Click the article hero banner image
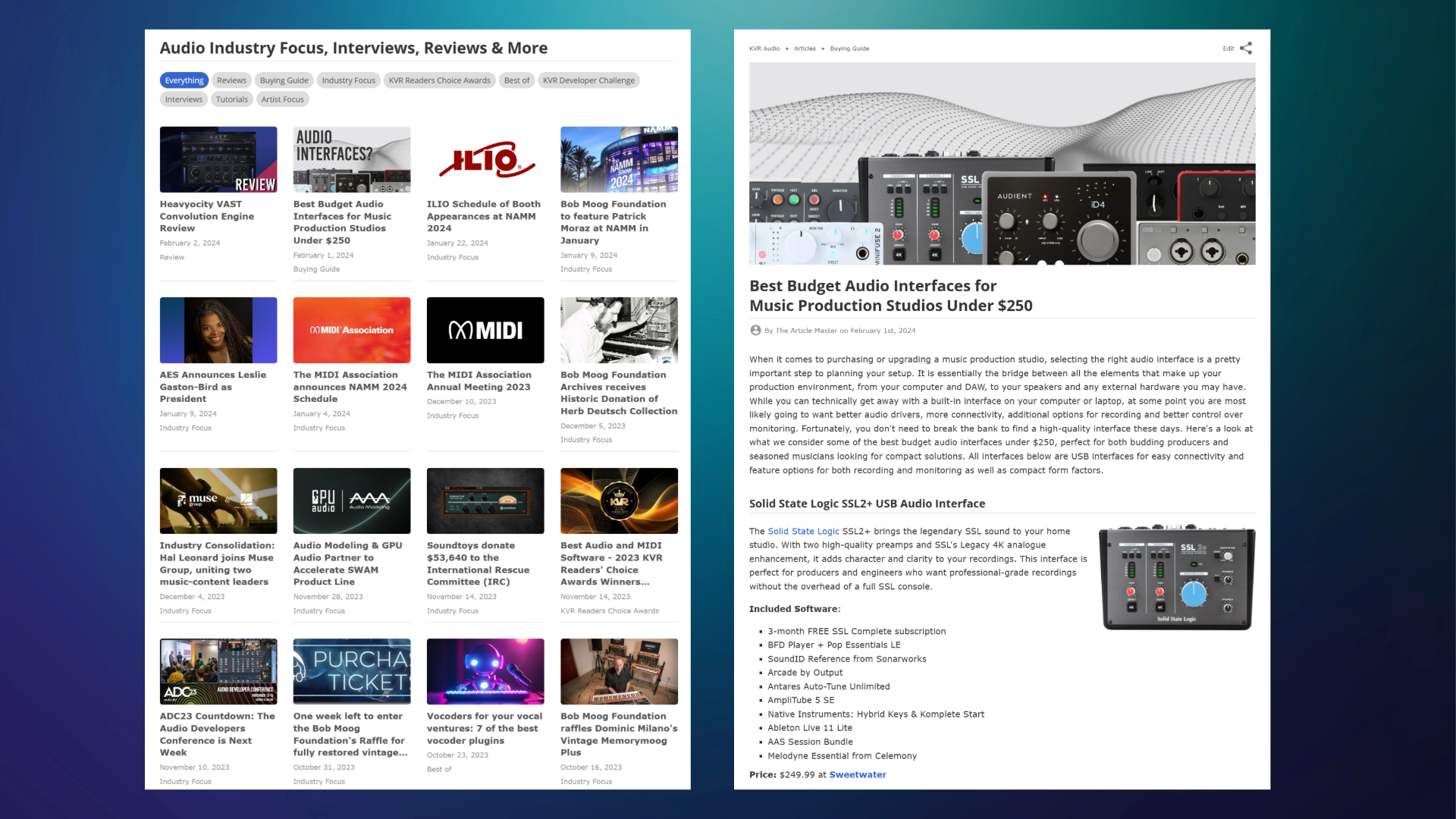This screenshot has height=819, width=1456. (x=1002, y=164)
